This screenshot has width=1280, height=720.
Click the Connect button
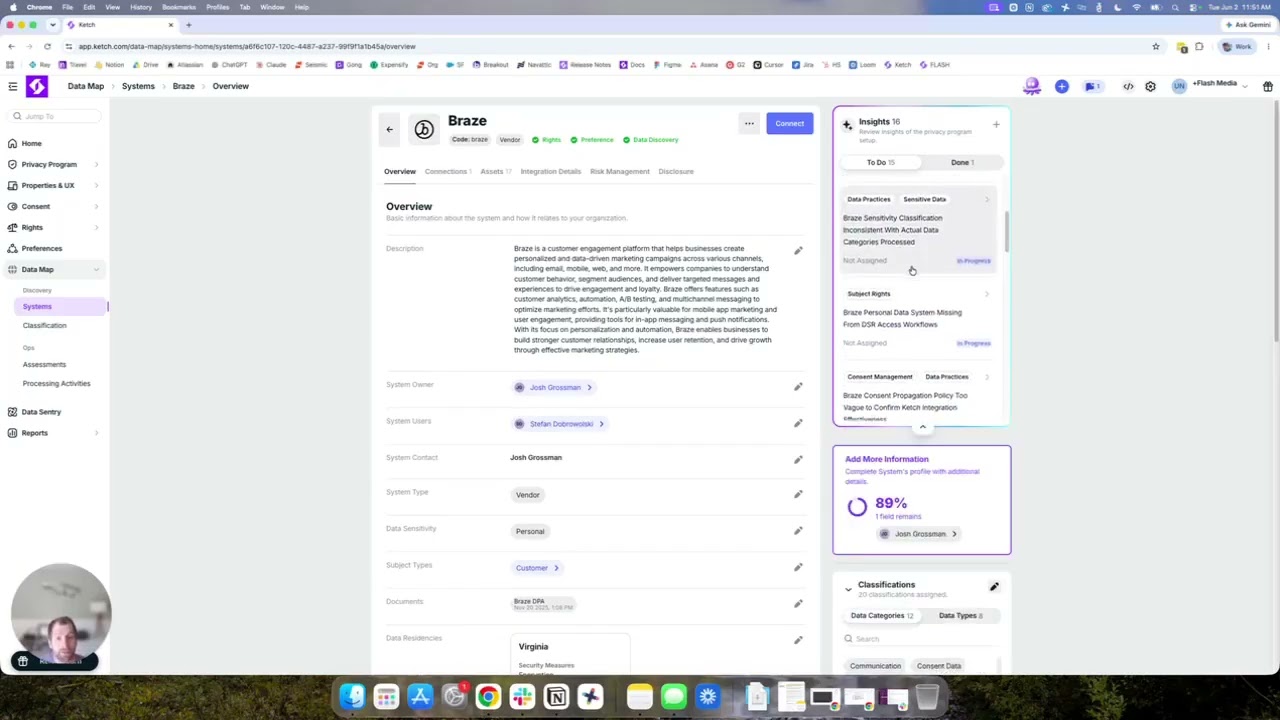pyautogui.click(x=789, y=124)
